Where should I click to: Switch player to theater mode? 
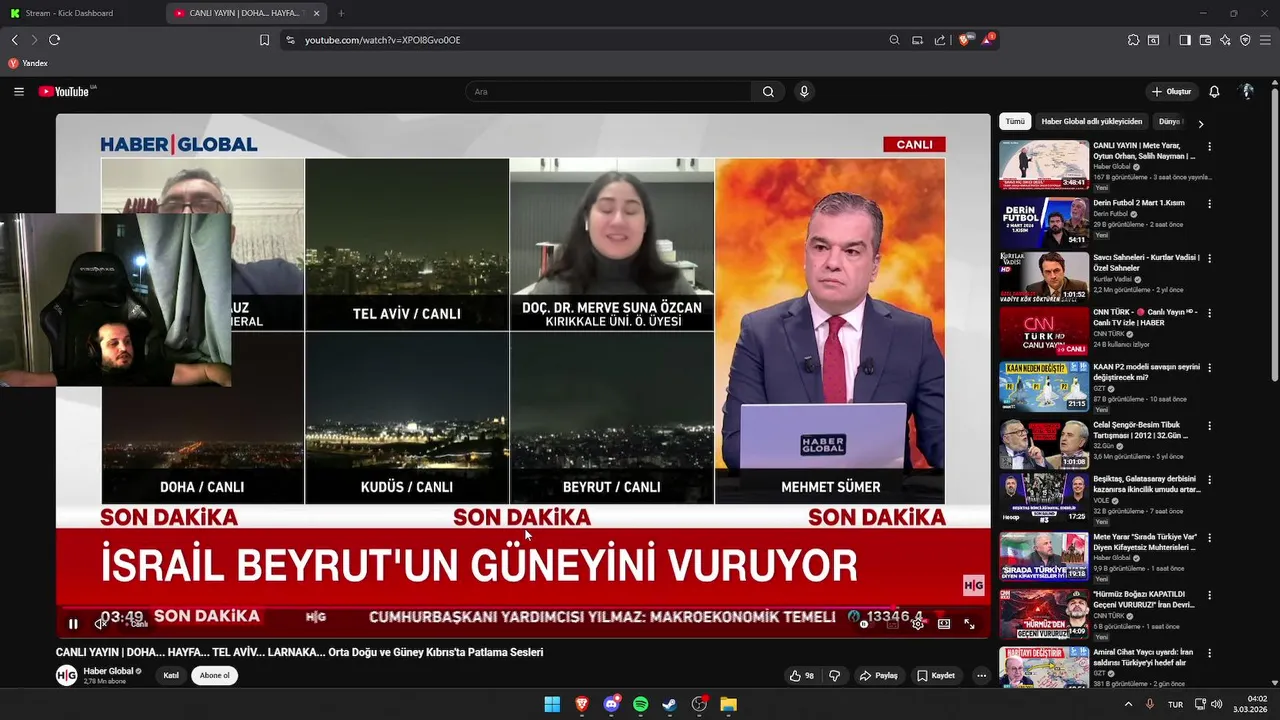(944, 624)
